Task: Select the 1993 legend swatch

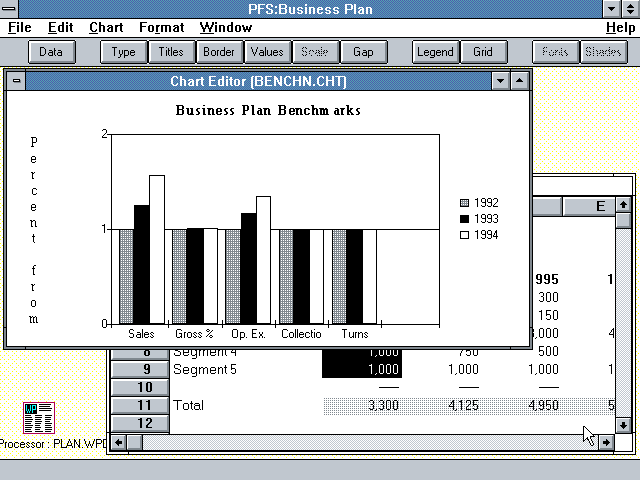Action: click(464, 219)
